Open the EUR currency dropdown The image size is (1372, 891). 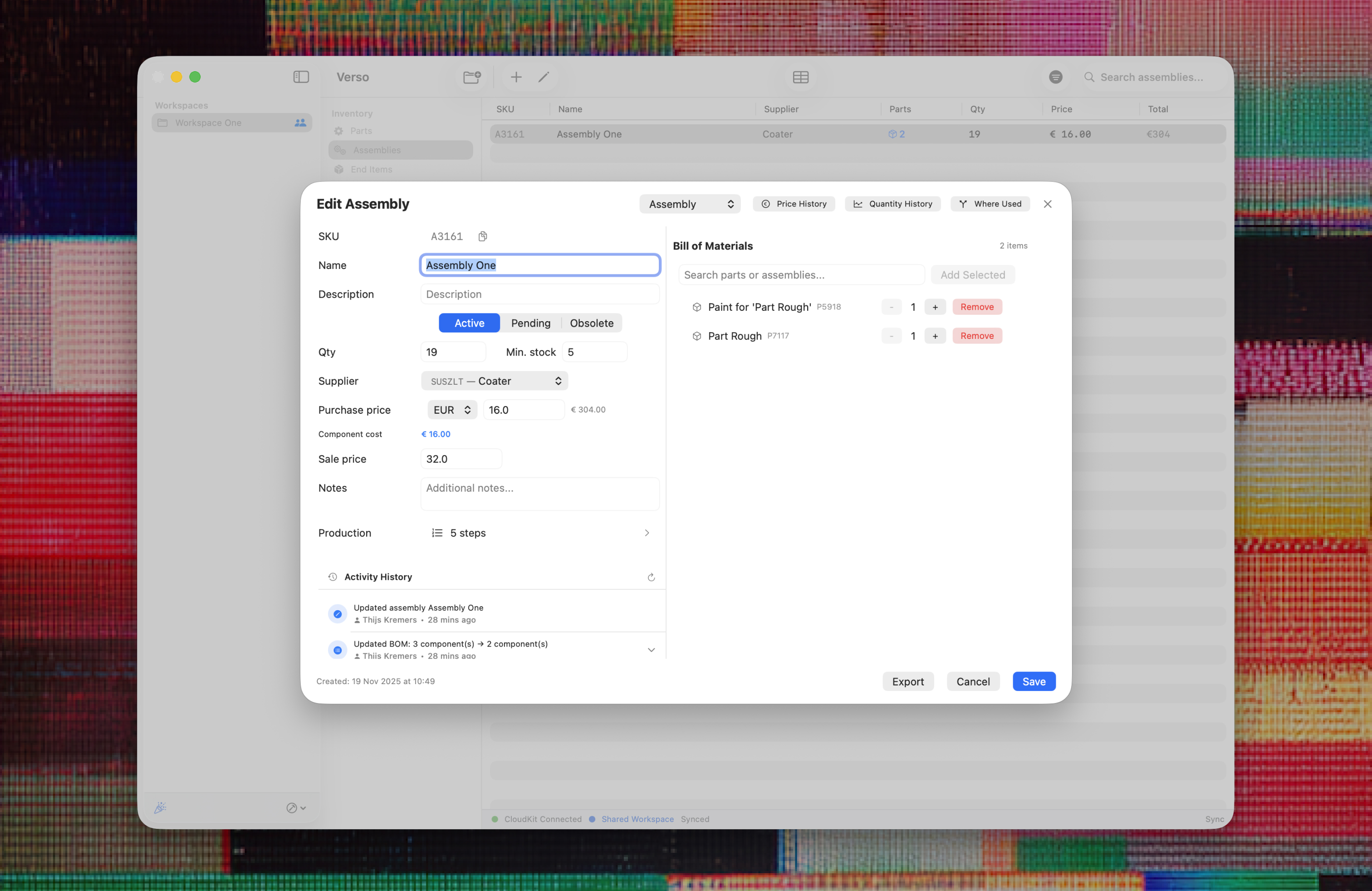click(x=452, y=410)
